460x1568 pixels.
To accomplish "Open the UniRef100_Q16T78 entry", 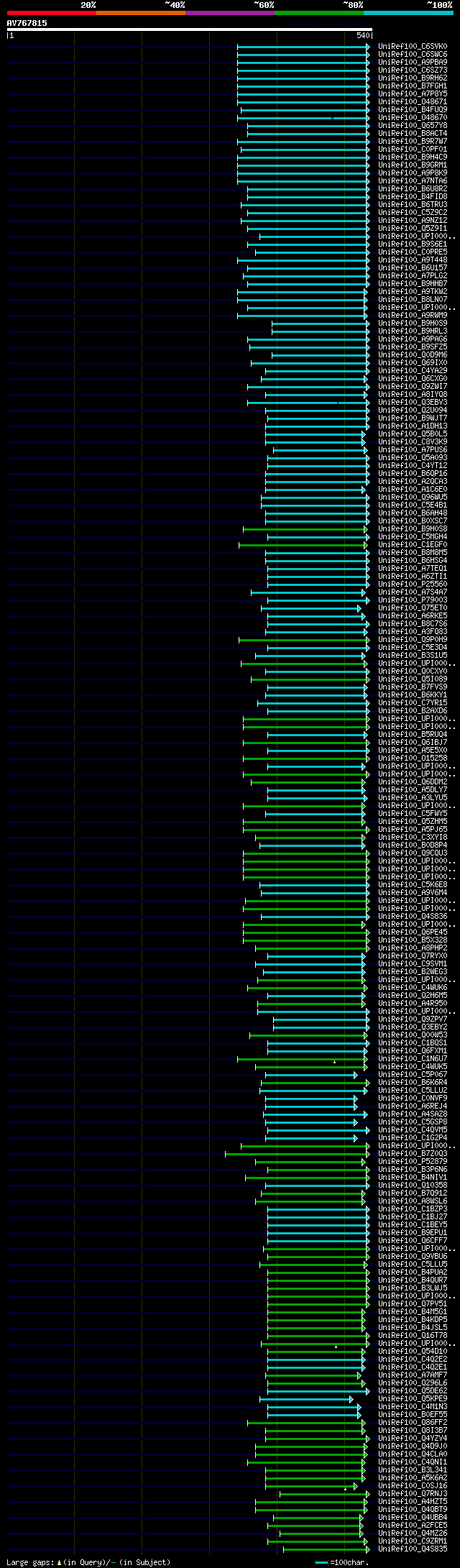I will point(413,1335).
